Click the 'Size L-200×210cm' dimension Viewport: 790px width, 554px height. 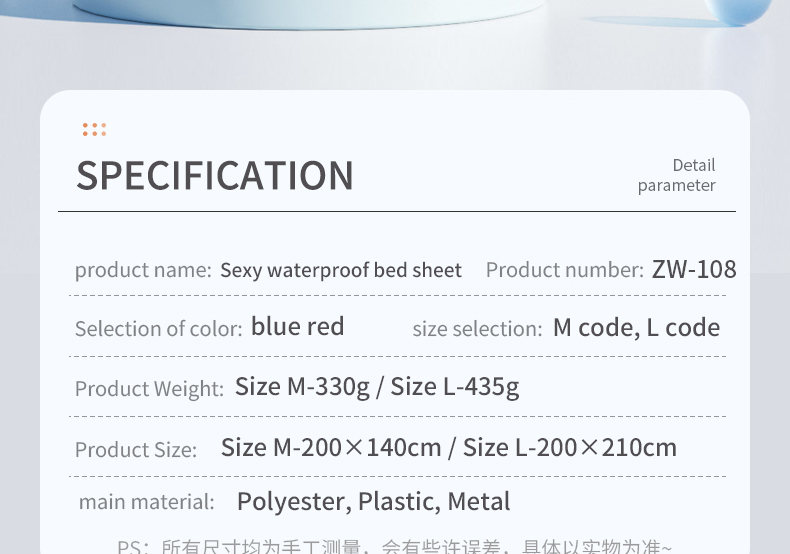(570, 447)
